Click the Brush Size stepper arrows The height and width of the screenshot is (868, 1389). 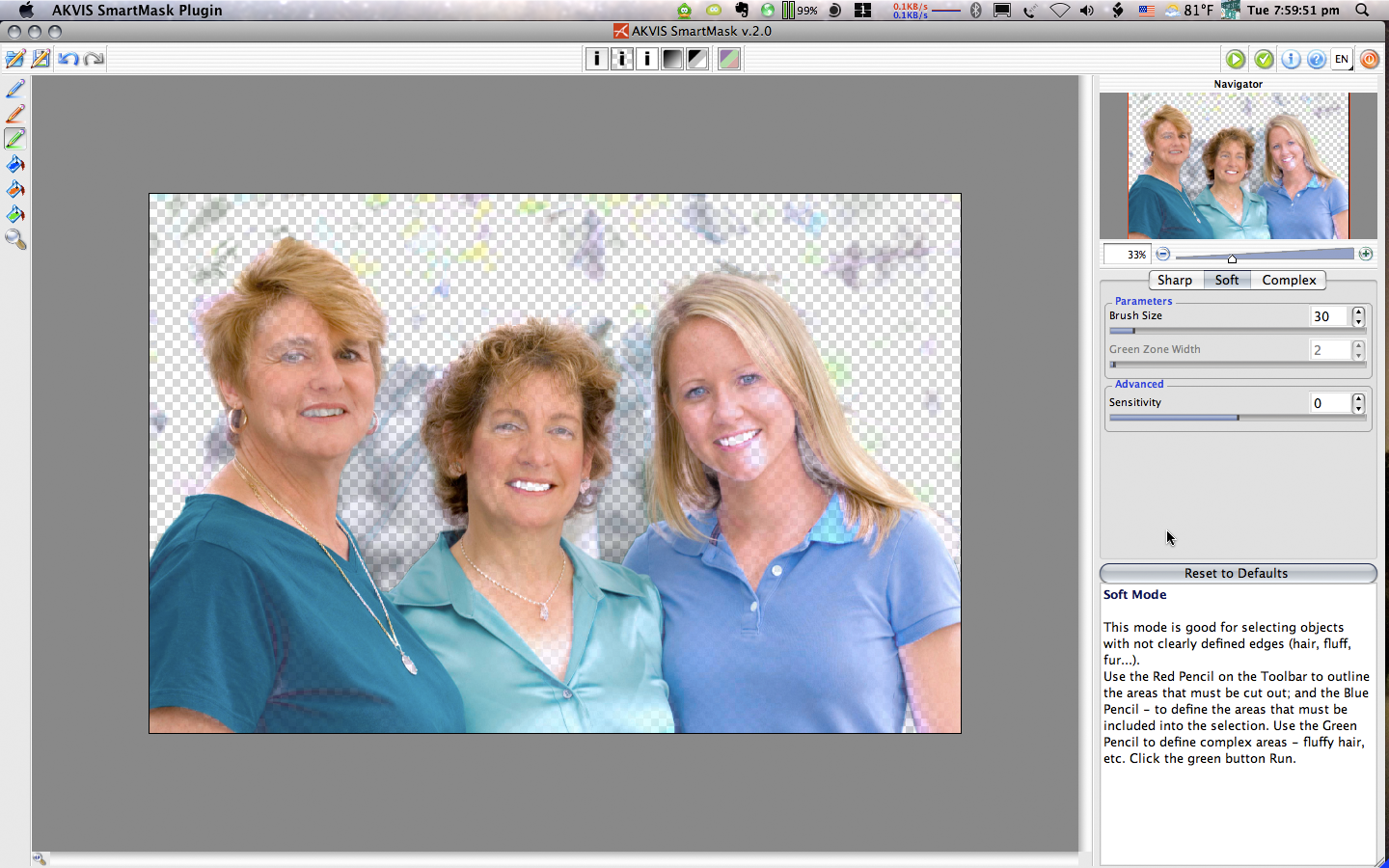coord(1358,316)
